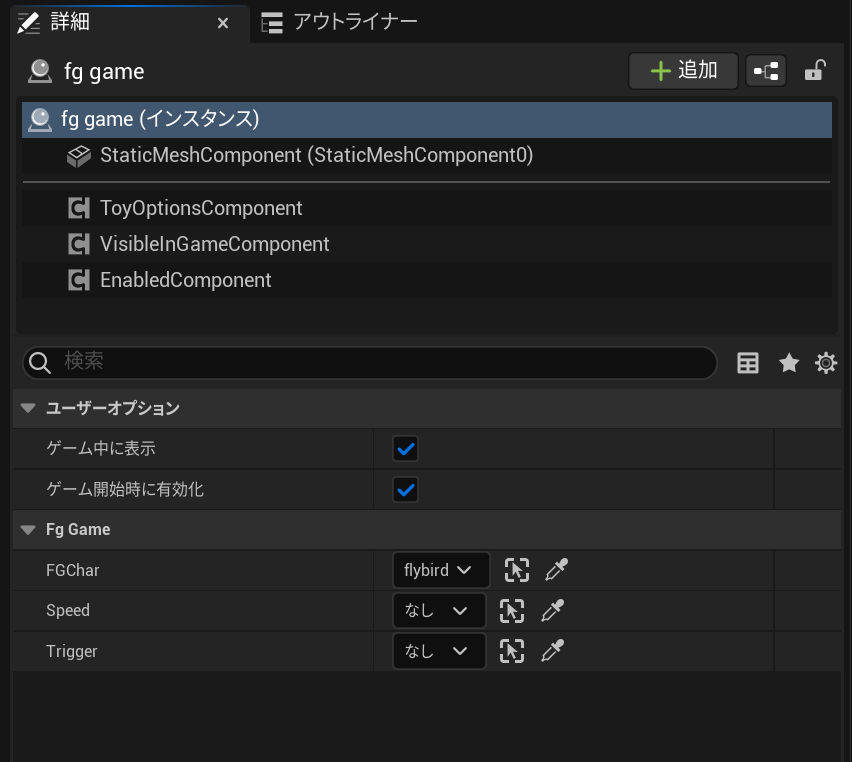The width and height of the screenshot is (852, 762).
Task: Click the Speed property label
Action: (x=68, y=610)
